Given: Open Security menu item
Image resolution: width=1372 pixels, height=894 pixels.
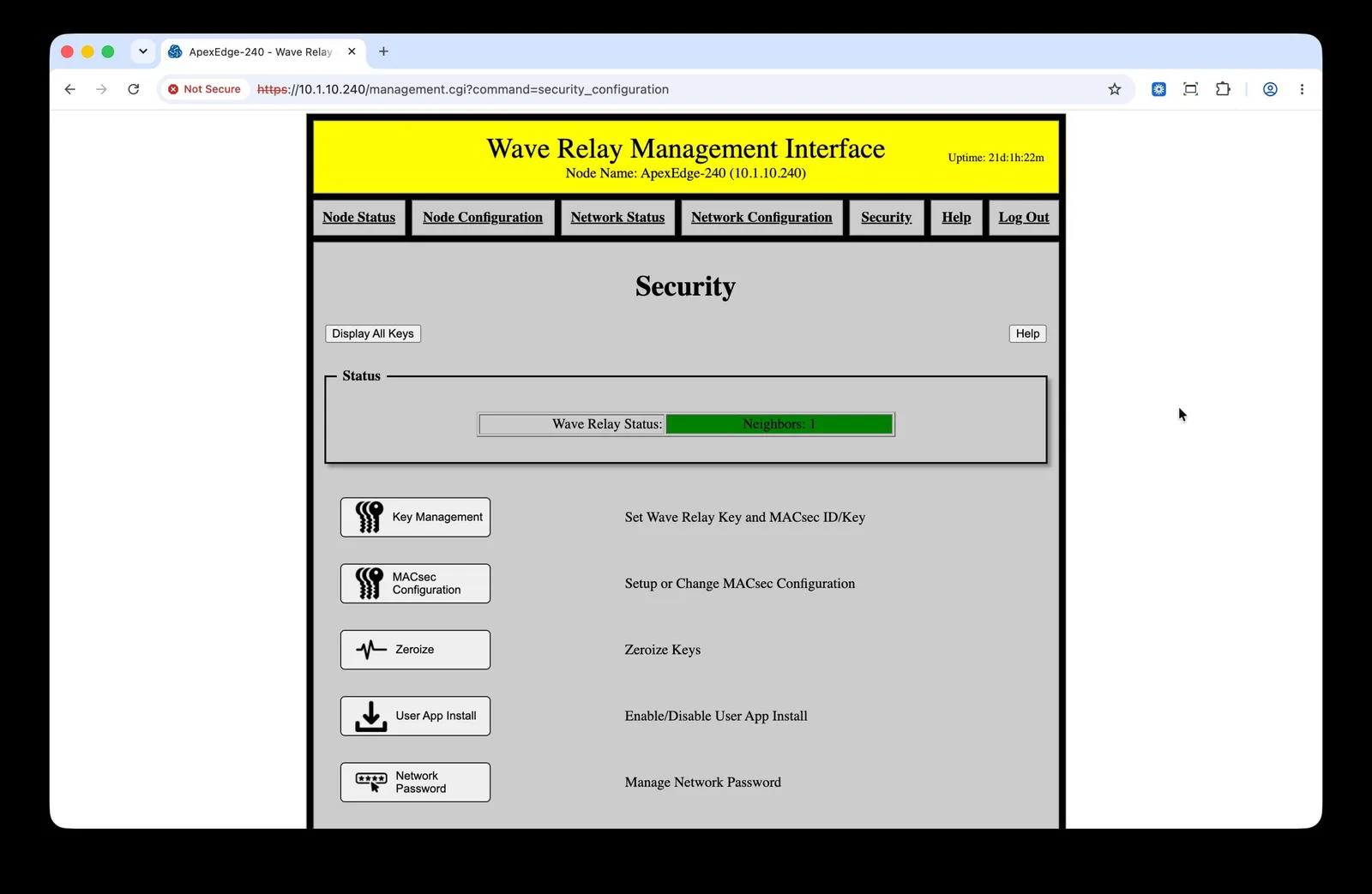Looking at the screenshot, I should [886, 218].
